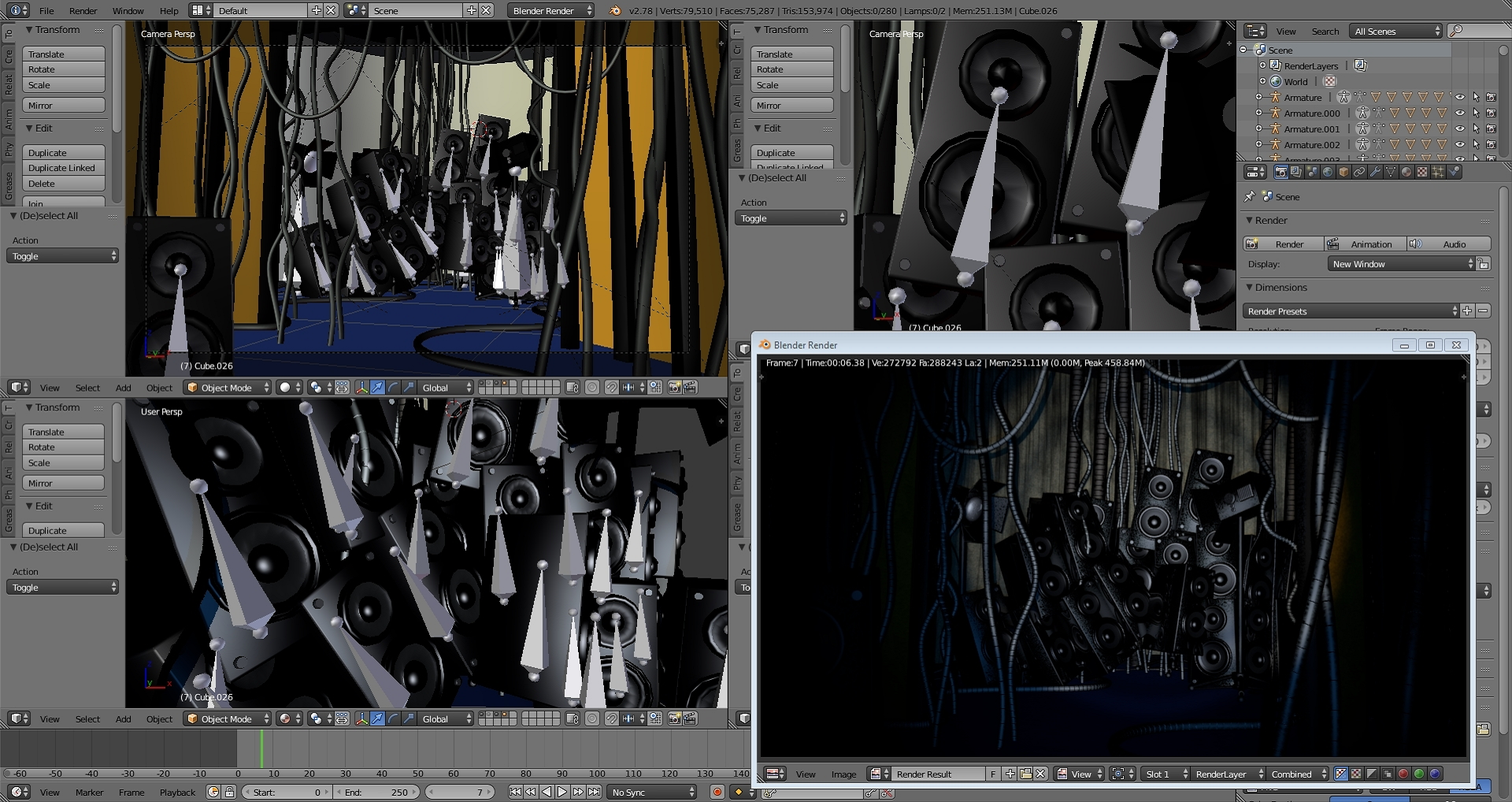Open the Render Layers properties tab
Viewport: 1512px width, 802px height.
(1296, 171)
